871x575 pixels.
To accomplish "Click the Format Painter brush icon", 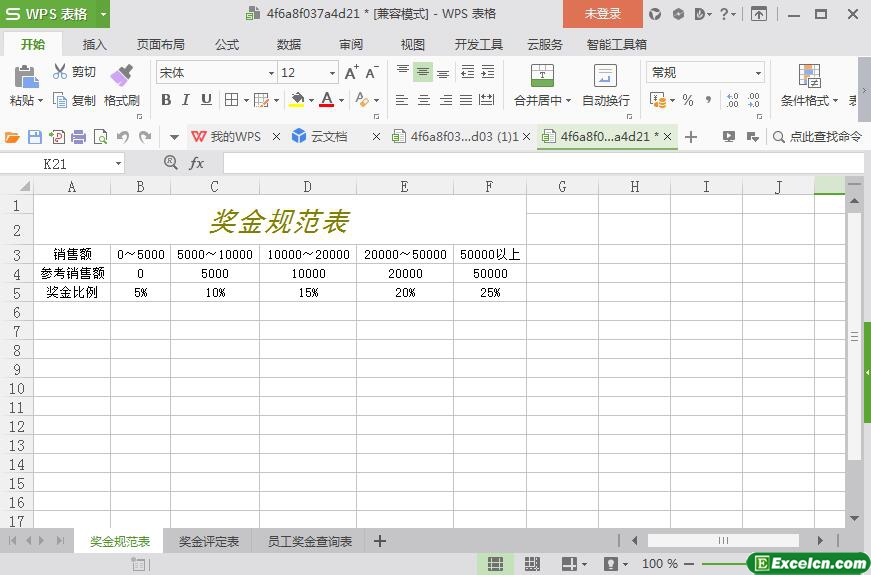I will [121, 75].
